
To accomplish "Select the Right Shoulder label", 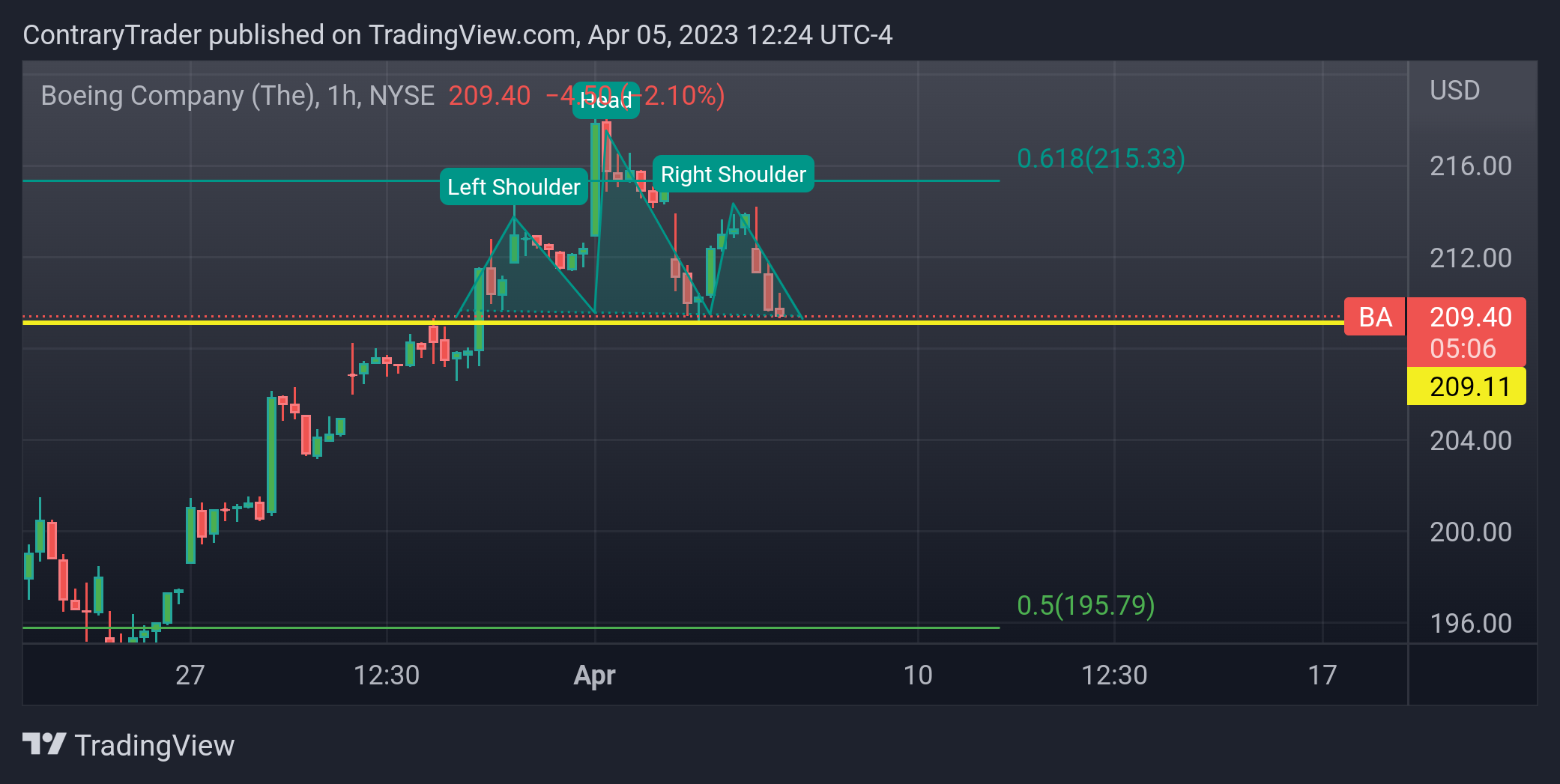I will tap(734, 174).
